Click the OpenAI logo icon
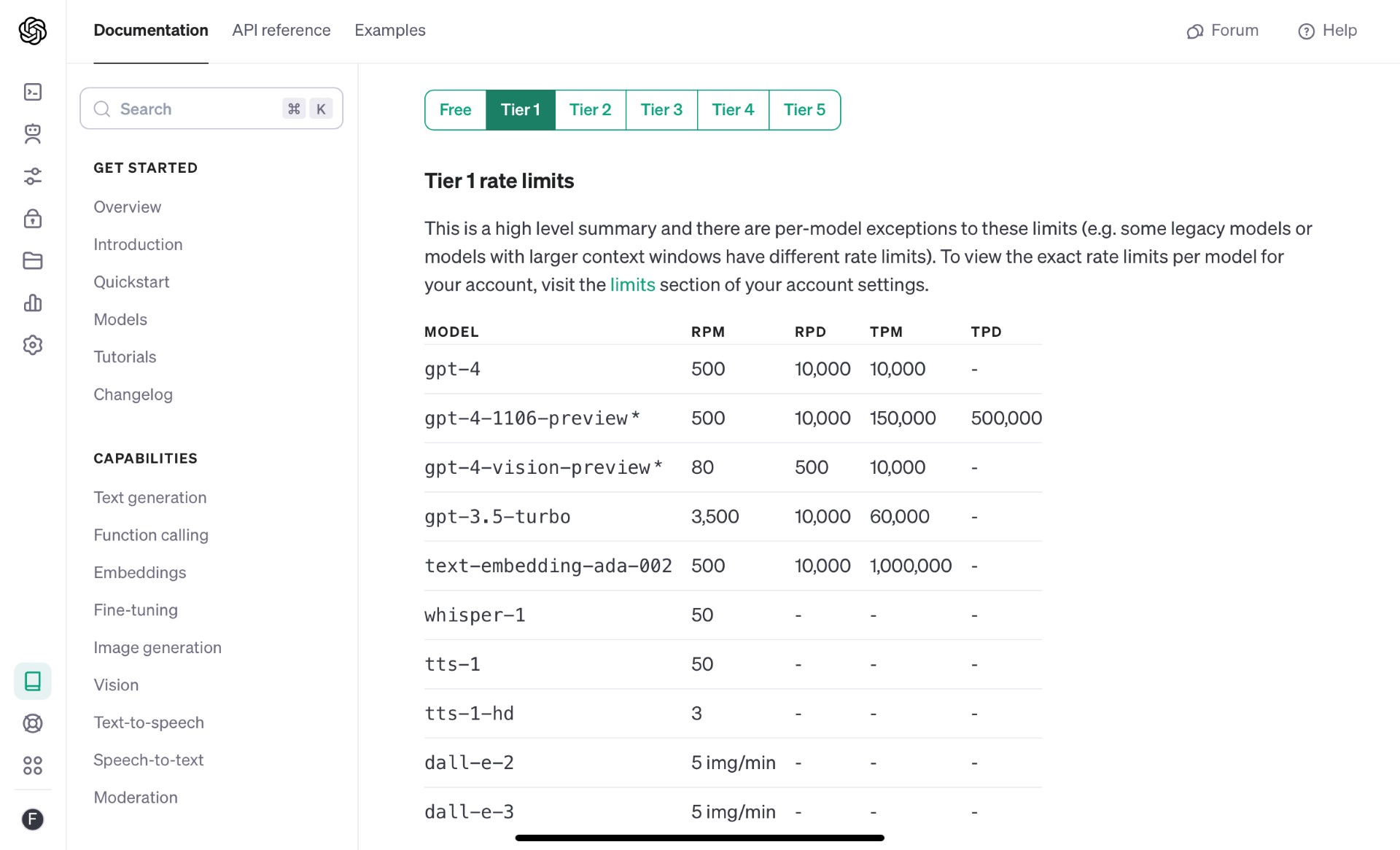This screenshot has height=850, width=1400. coord(33,31)
